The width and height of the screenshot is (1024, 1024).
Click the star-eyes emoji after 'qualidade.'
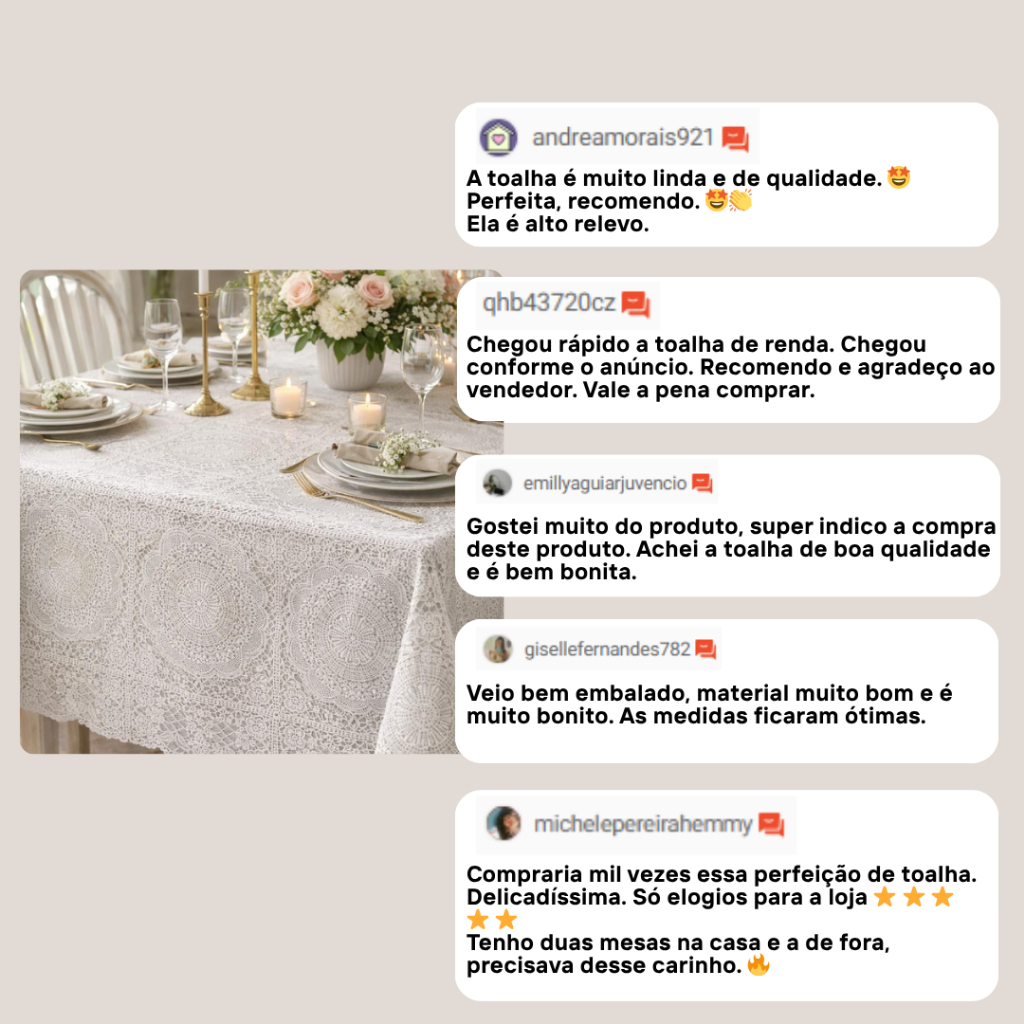click(x=899, y=177)
